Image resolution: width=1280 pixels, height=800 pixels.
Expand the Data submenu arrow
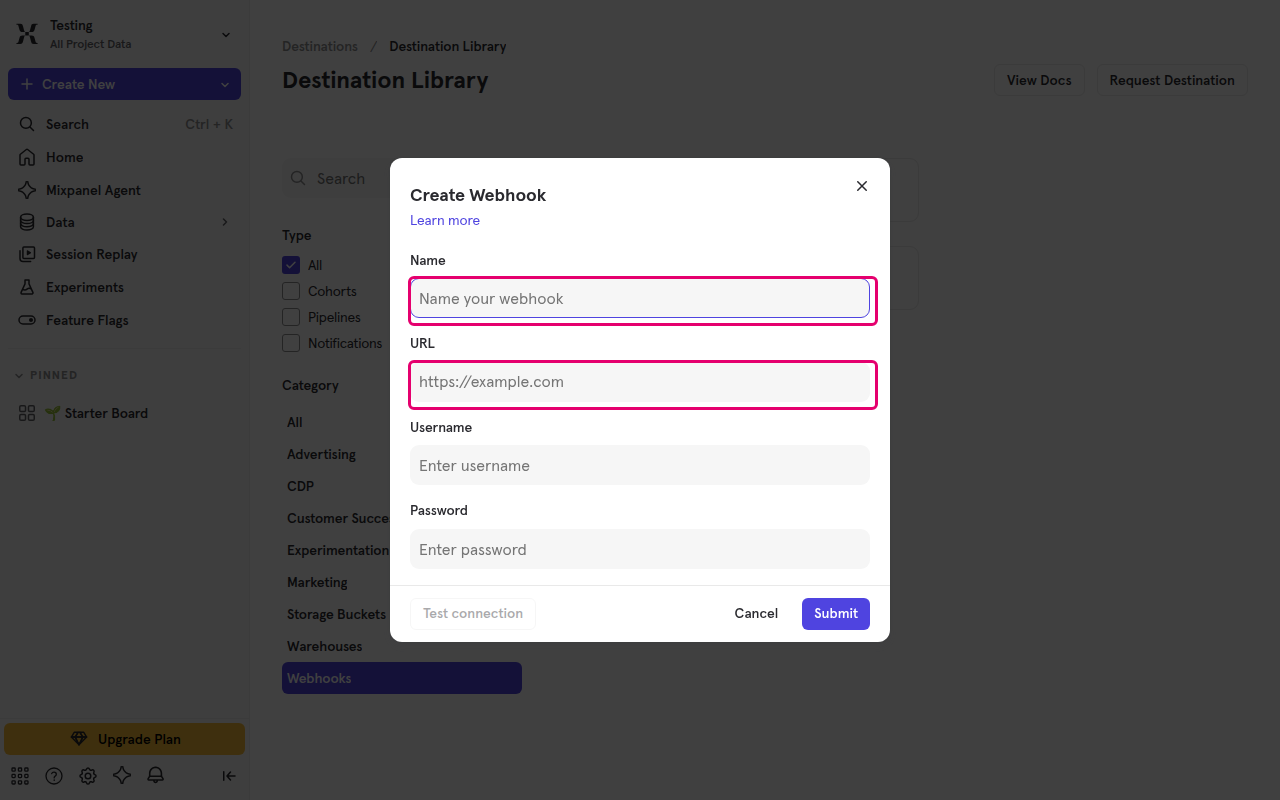(225, 222)
